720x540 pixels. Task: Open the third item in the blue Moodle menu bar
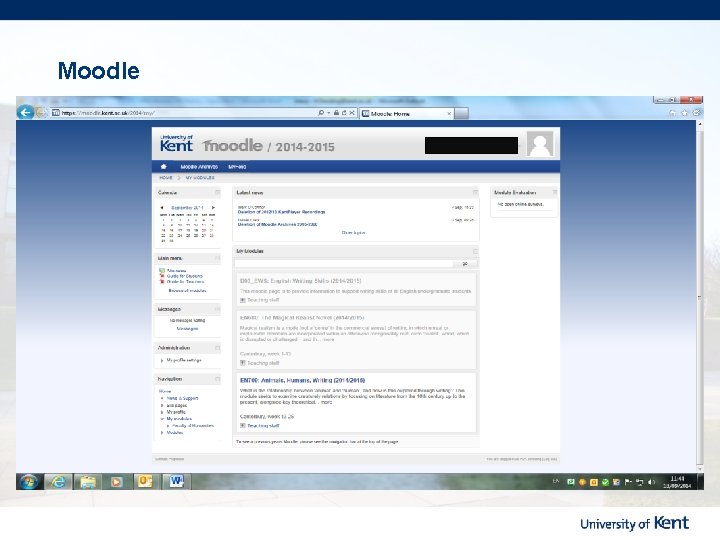pyautogui.click(x=237, y=167)
